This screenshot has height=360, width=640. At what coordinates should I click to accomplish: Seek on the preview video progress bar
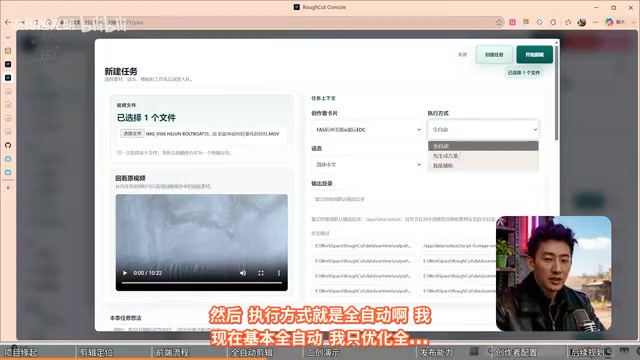pos(202,282)
